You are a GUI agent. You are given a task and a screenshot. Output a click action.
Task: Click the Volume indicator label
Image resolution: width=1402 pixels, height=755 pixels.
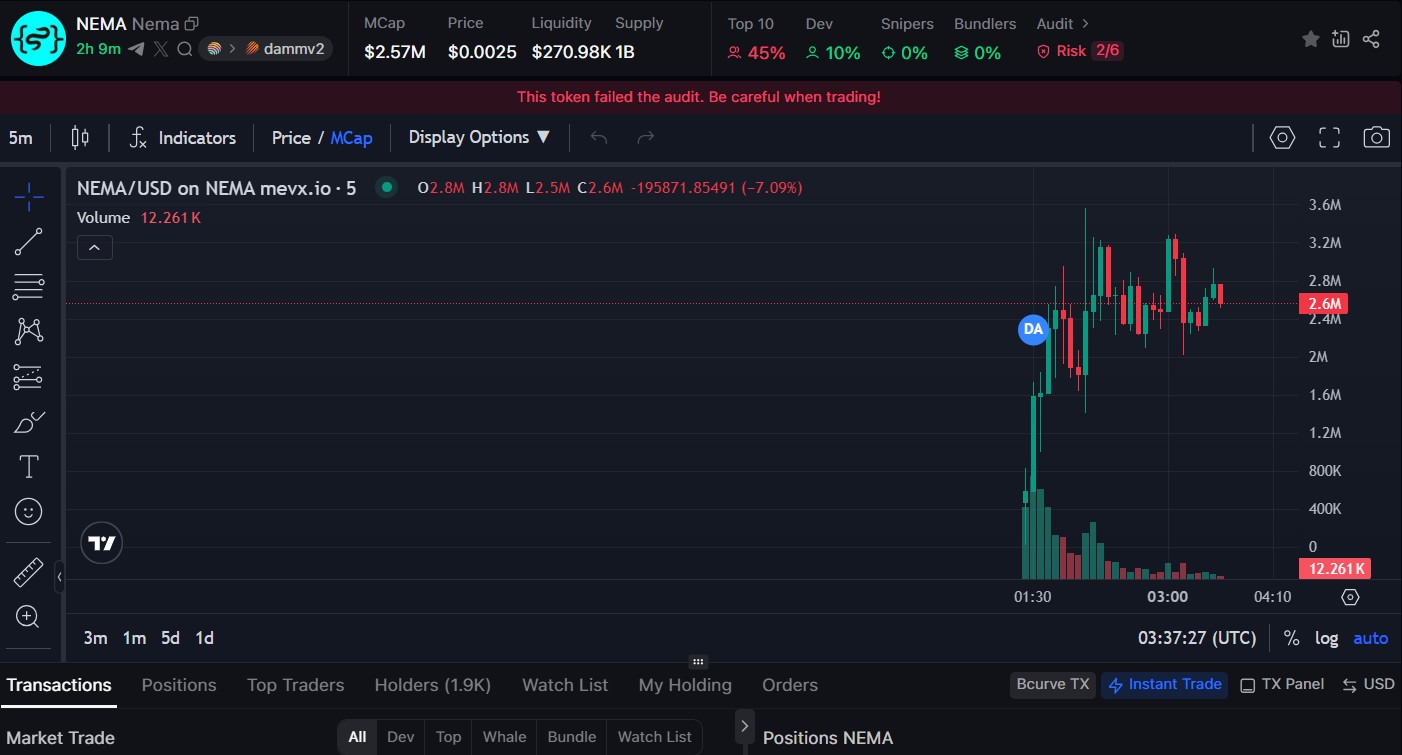point(104,217)
